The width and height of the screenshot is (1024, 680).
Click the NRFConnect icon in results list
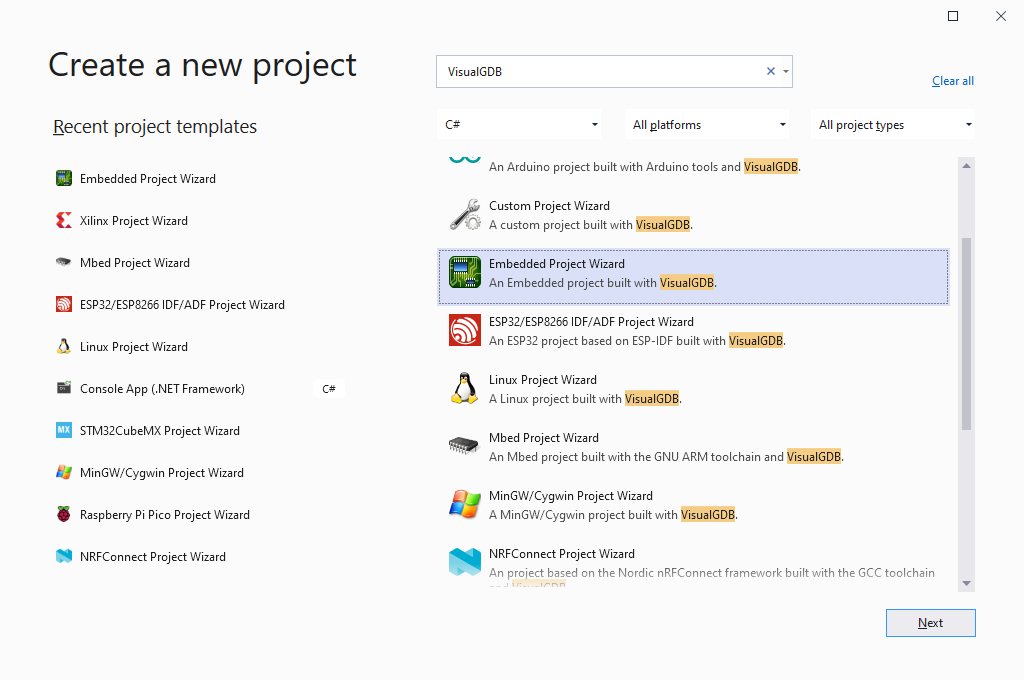(465, 562)
